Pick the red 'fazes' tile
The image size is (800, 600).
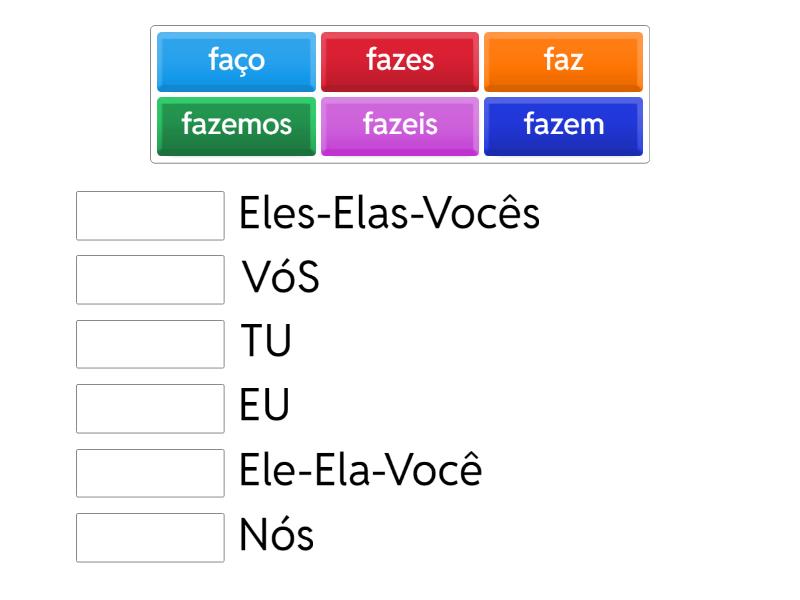click(400, 61)
